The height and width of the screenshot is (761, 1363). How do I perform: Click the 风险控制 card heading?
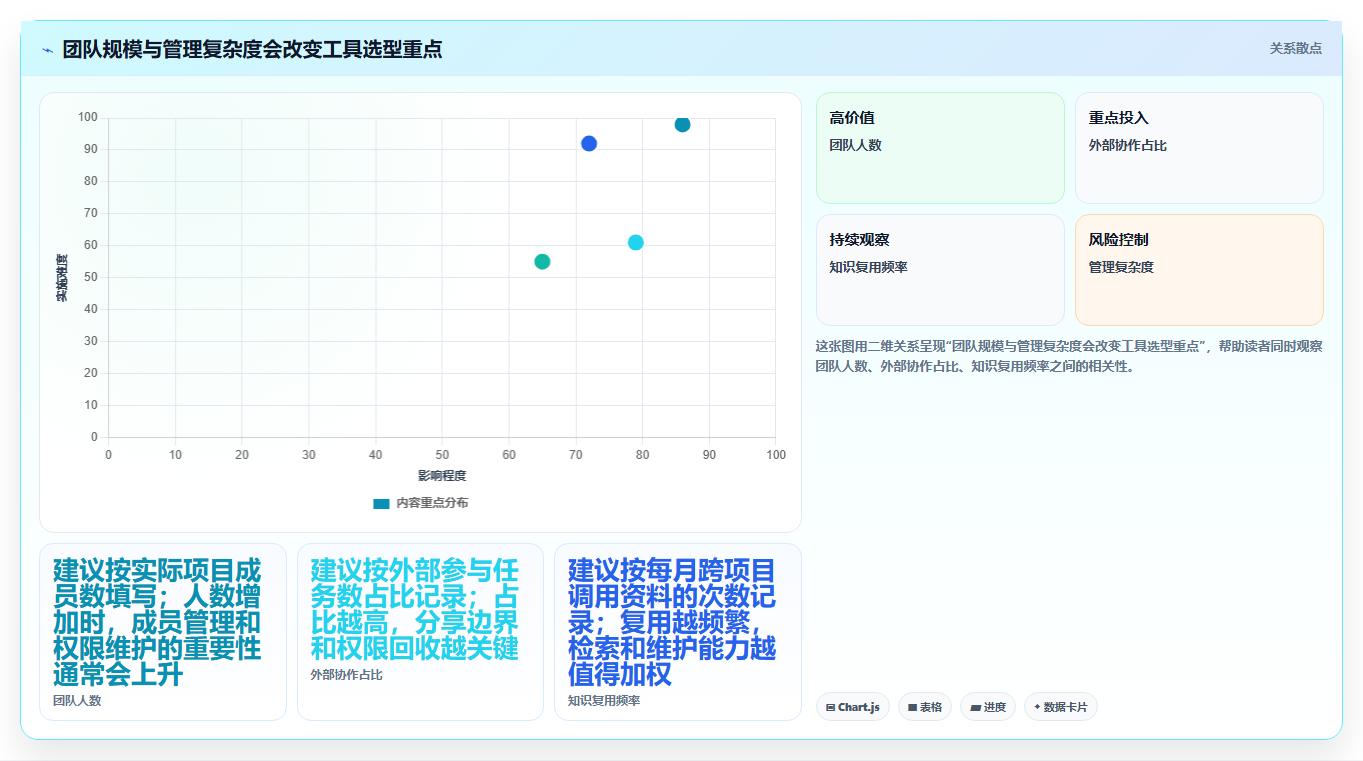[x=1119, y=240]
